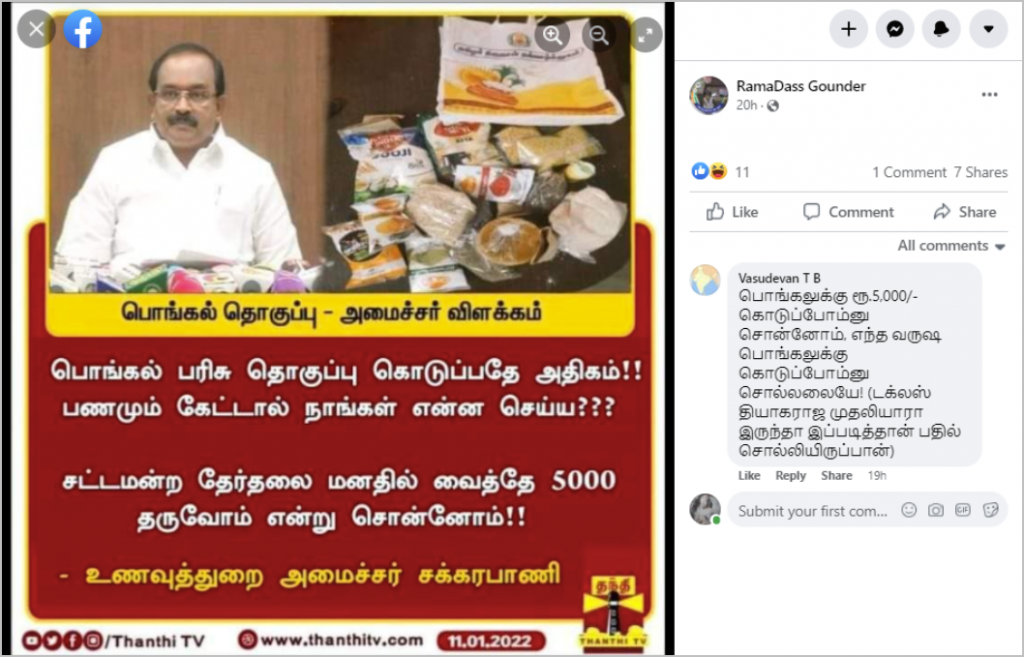Zoom out of the photo
1024x657 pixels.
coord(599,35)
